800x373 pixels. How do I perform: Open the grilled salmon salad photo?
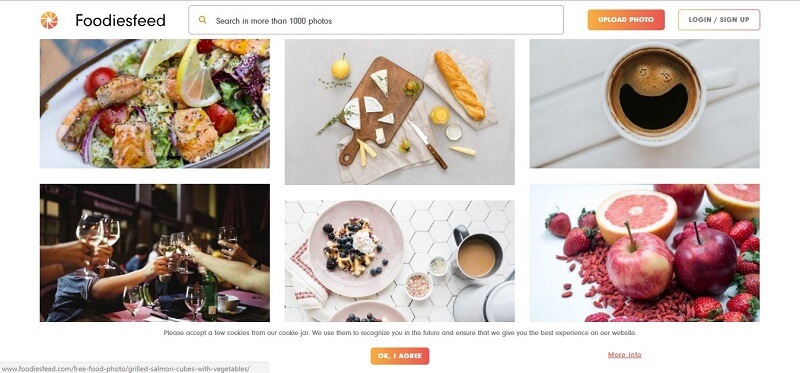pyautogui.click(x=155, y=104)
